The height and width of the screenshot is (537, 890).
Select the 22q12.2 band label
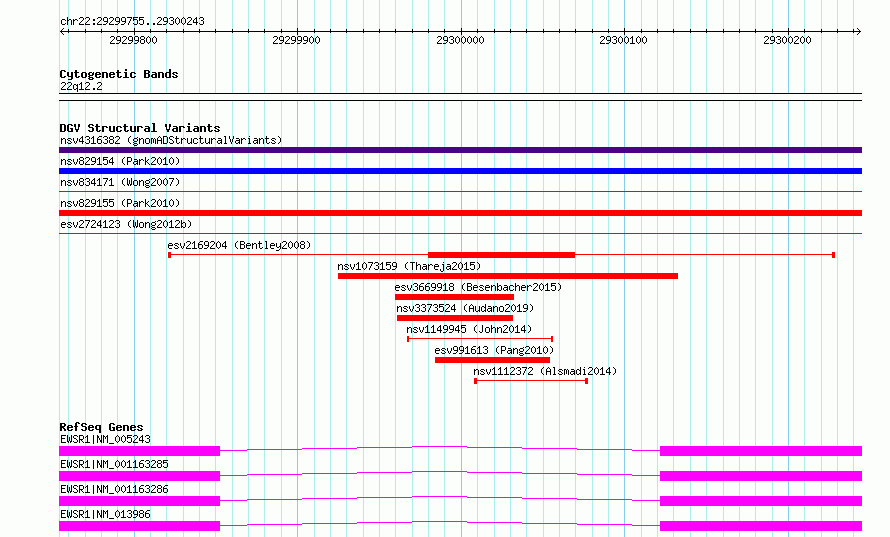(x=81, y=86)
